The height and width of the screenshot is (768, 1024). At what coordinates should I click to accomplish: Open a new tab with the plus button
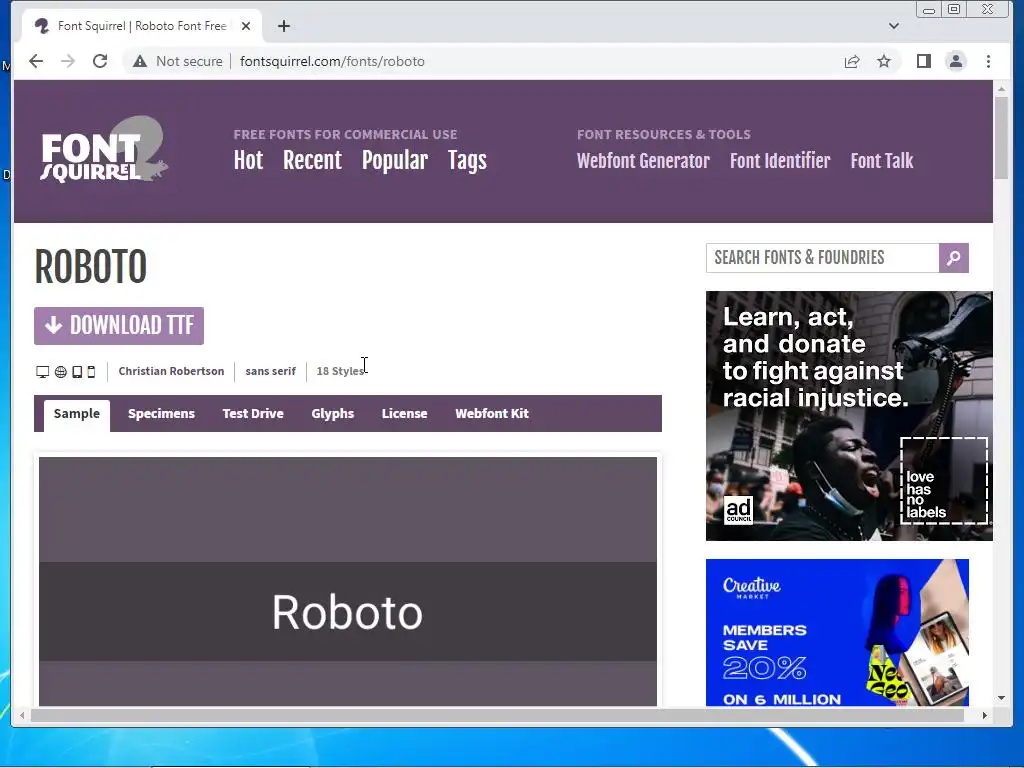pos(283,26)
